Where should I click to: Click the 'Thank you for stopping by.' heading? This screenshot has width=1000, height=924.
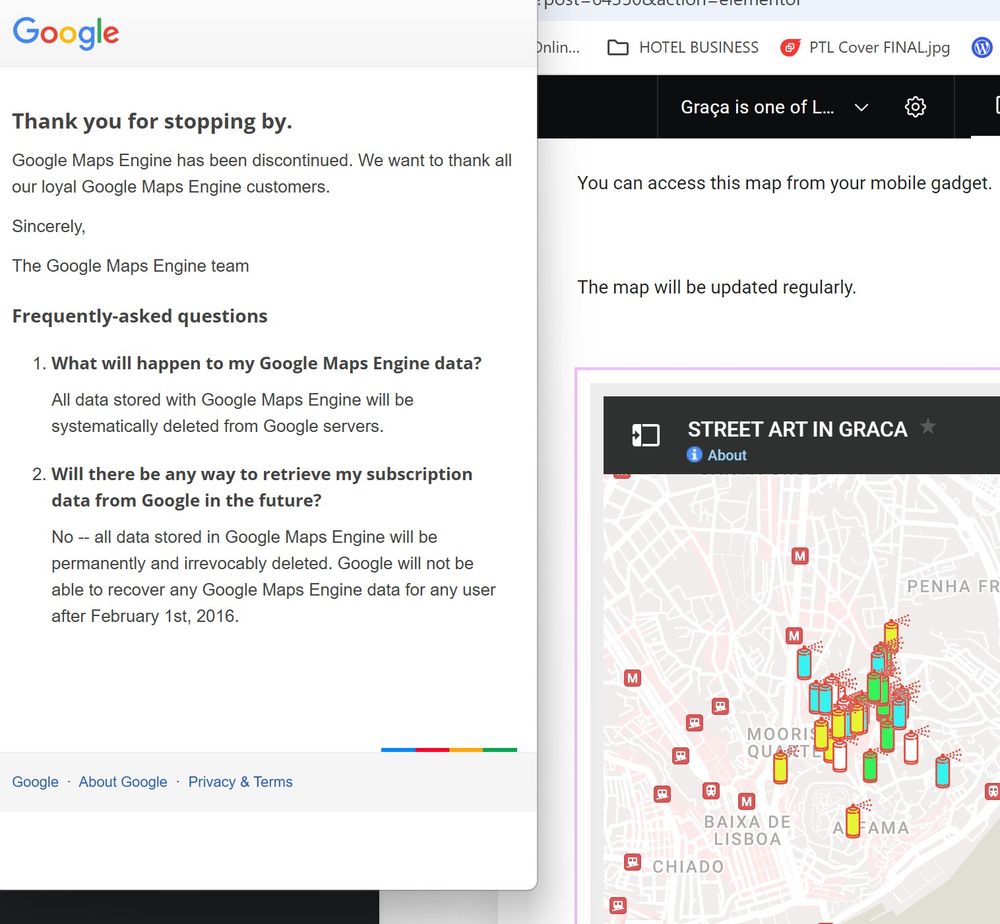click(152, 121)
